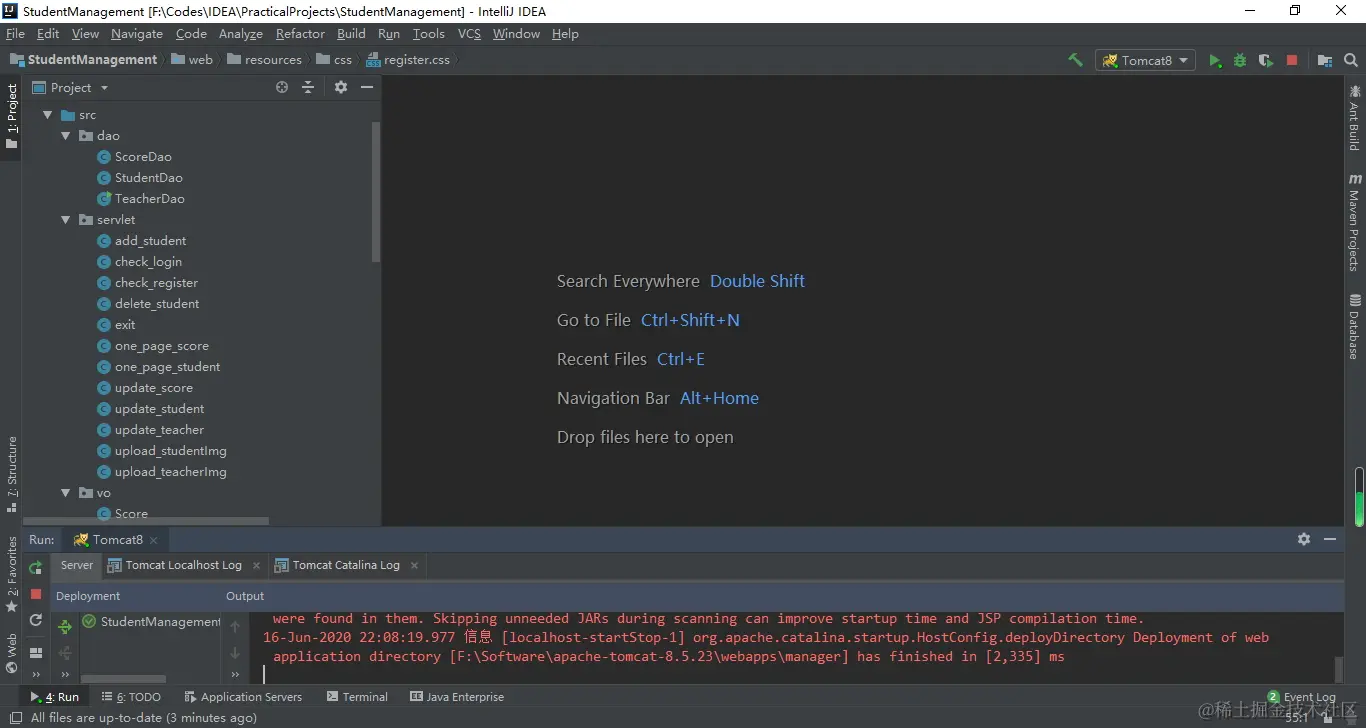Click the resources breadcrumb
The height and width of the screenshot is (728, 1366).
click(x=264, y=60)
